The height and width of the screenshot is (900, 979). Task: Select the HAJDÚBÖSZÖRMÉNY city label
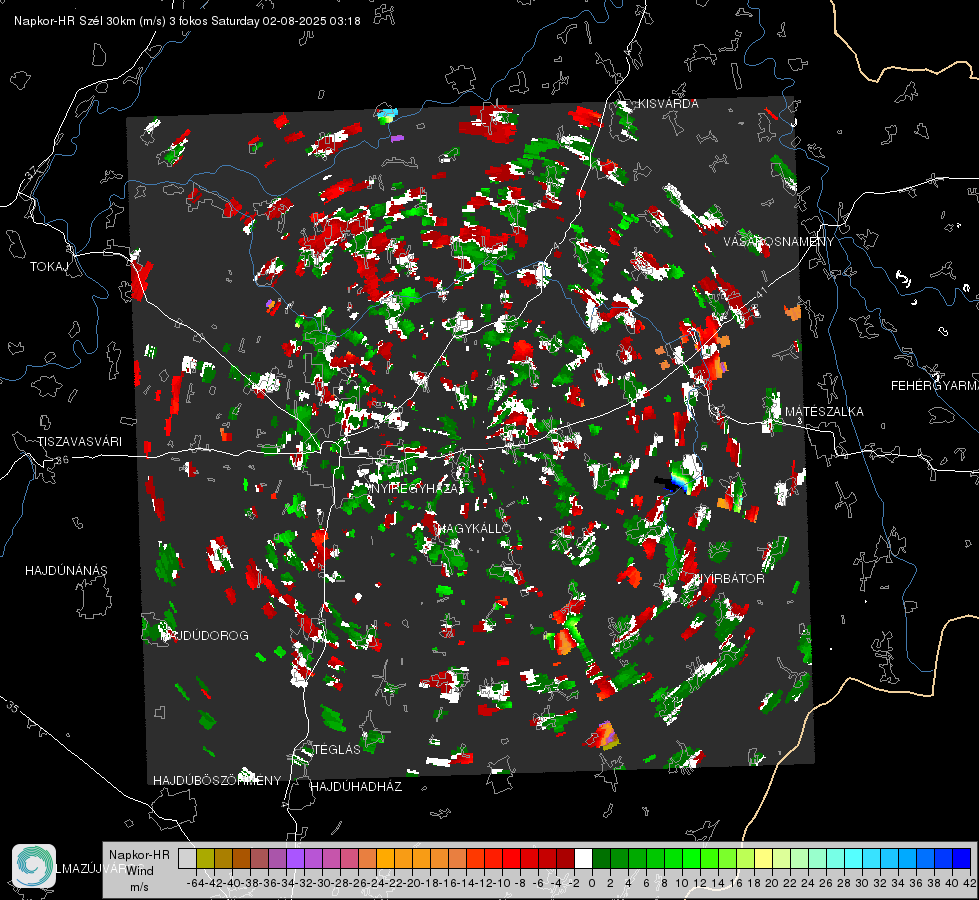pos(217,781)
